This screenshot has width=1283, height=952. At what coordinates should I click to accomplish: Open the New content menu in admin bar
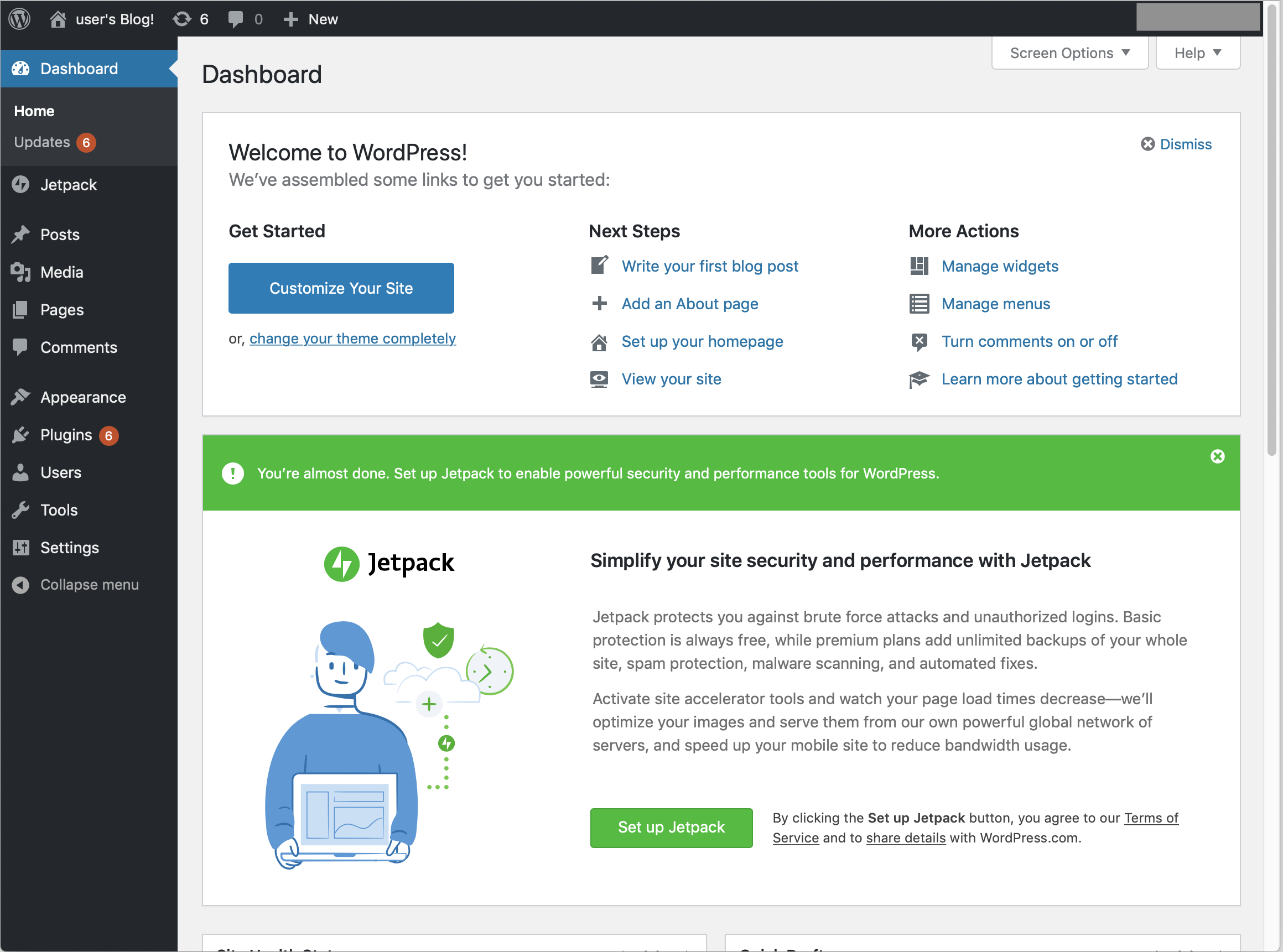[311, 19]
